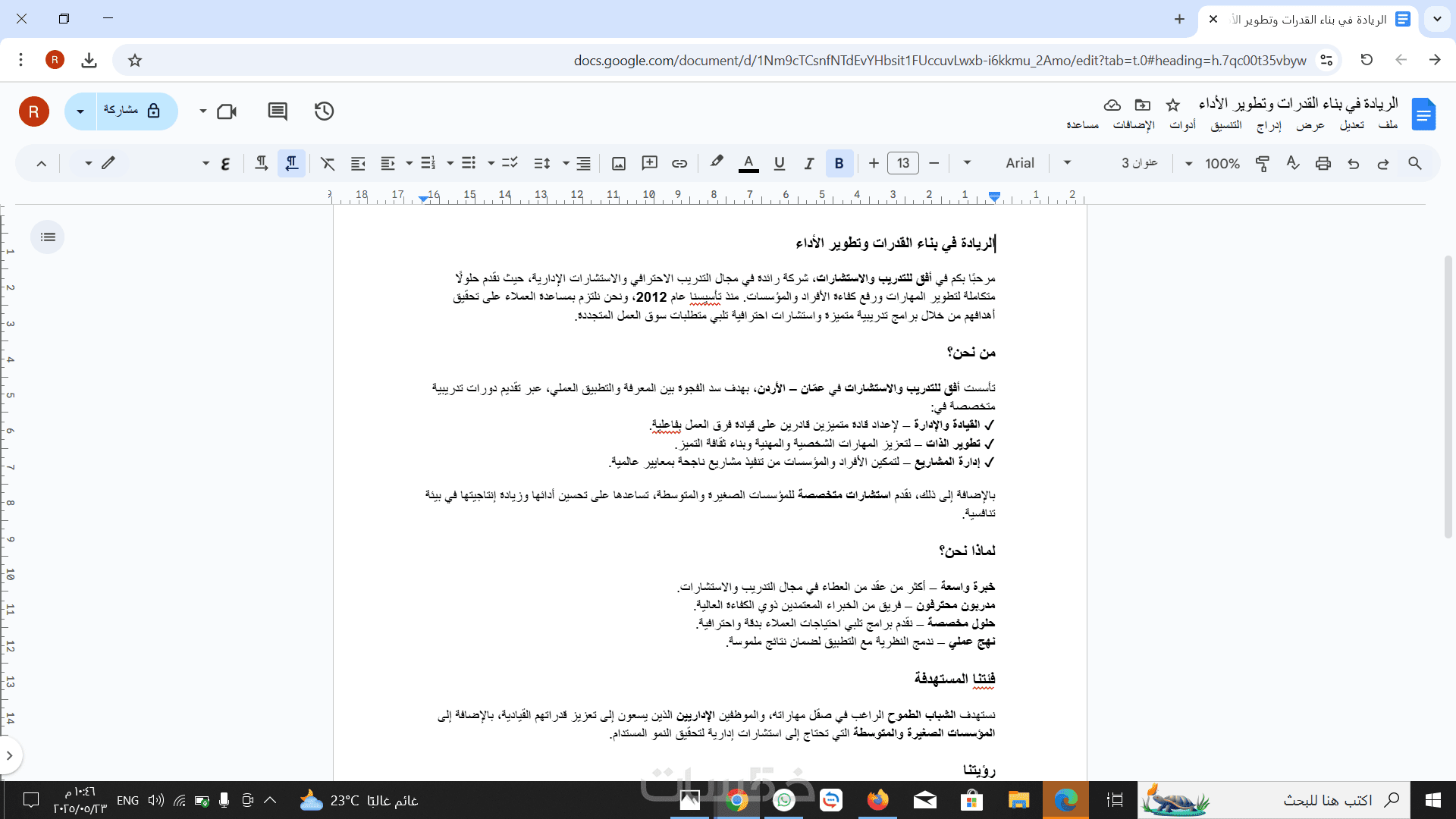Open the إدراج (Insert) menu

[x=1269, y=125]
